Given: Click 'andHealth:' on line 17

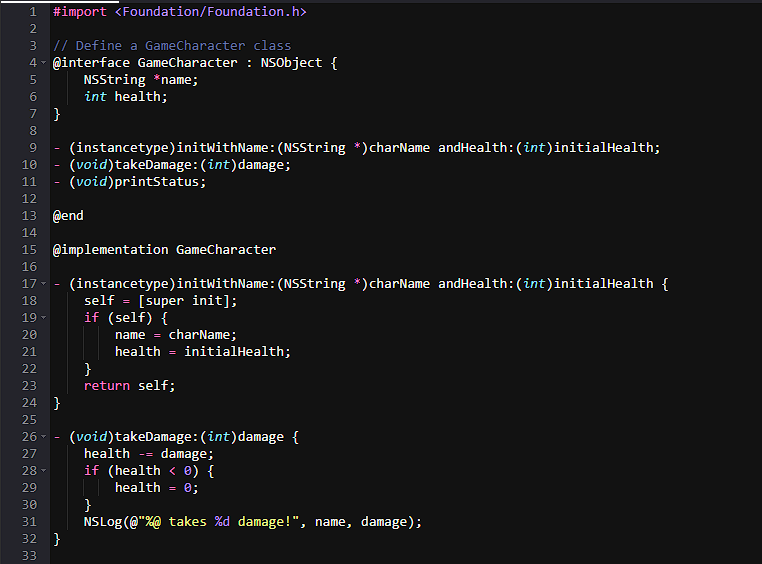Looking at the screenshot, I should click(x=476, y=284).
